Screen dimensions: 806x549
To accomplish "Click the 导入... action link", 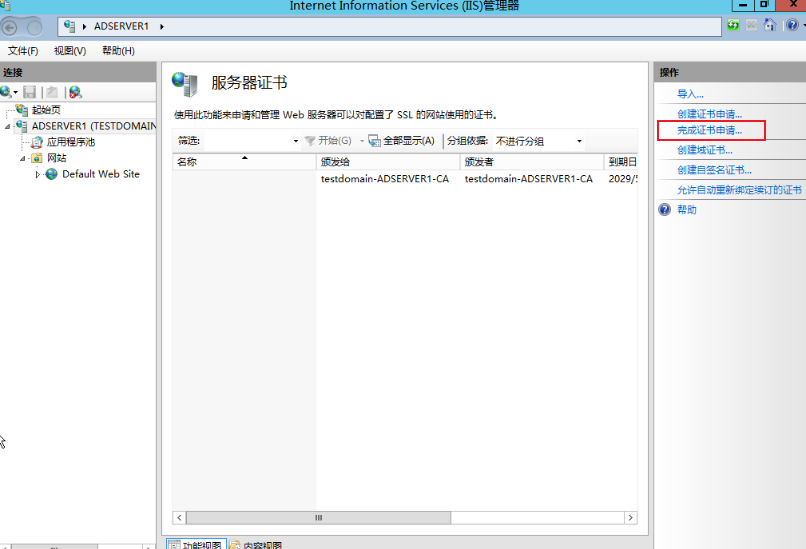I will click(x=690, y=94).
